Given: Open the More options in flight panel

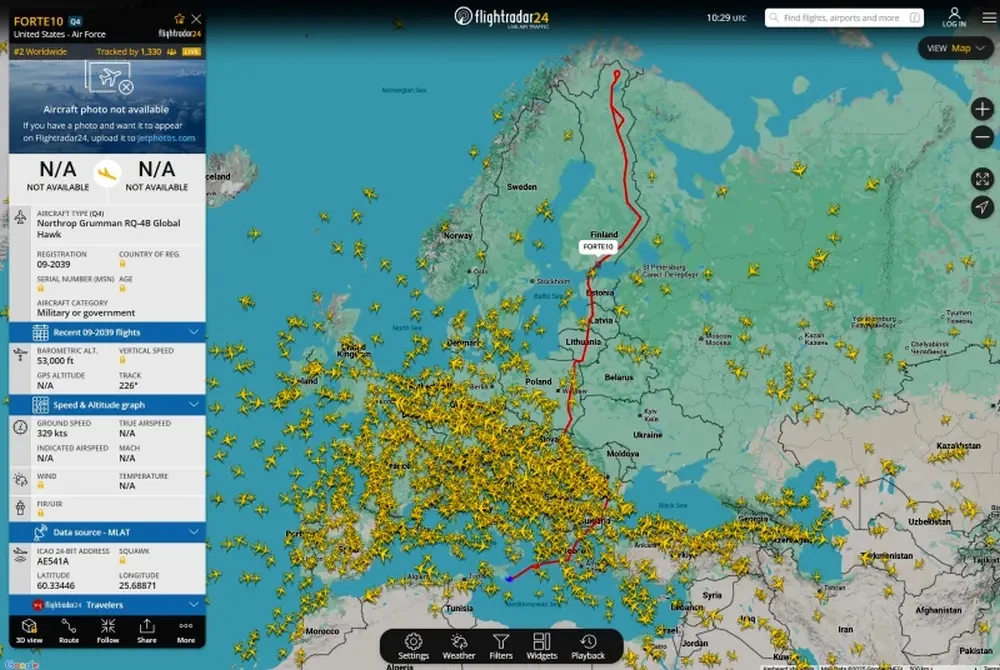Looking at the screenshot, I should 186,631.
